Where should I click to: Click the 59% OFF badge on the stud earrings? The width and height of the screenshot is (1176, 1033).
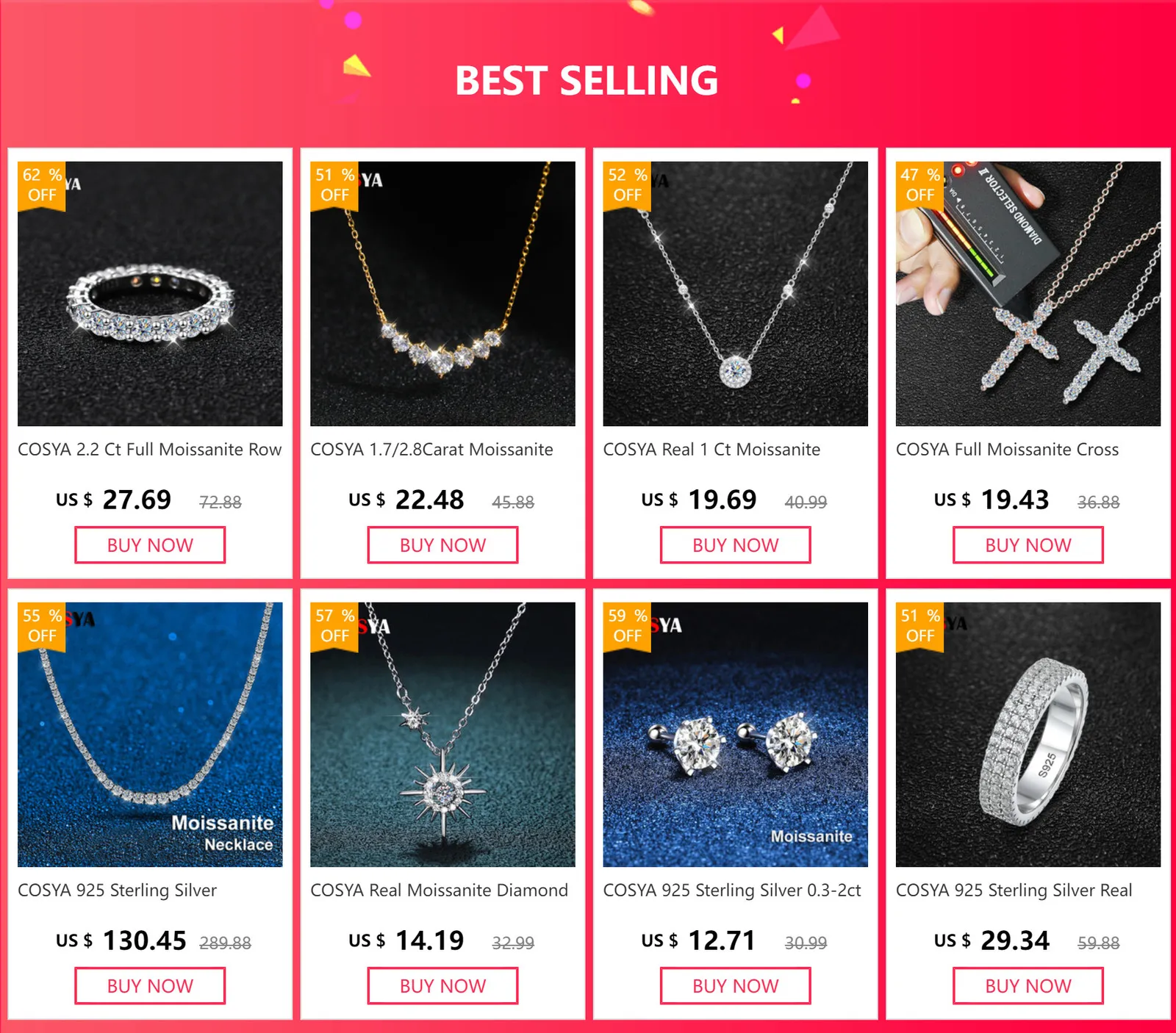tap(627, 627)
